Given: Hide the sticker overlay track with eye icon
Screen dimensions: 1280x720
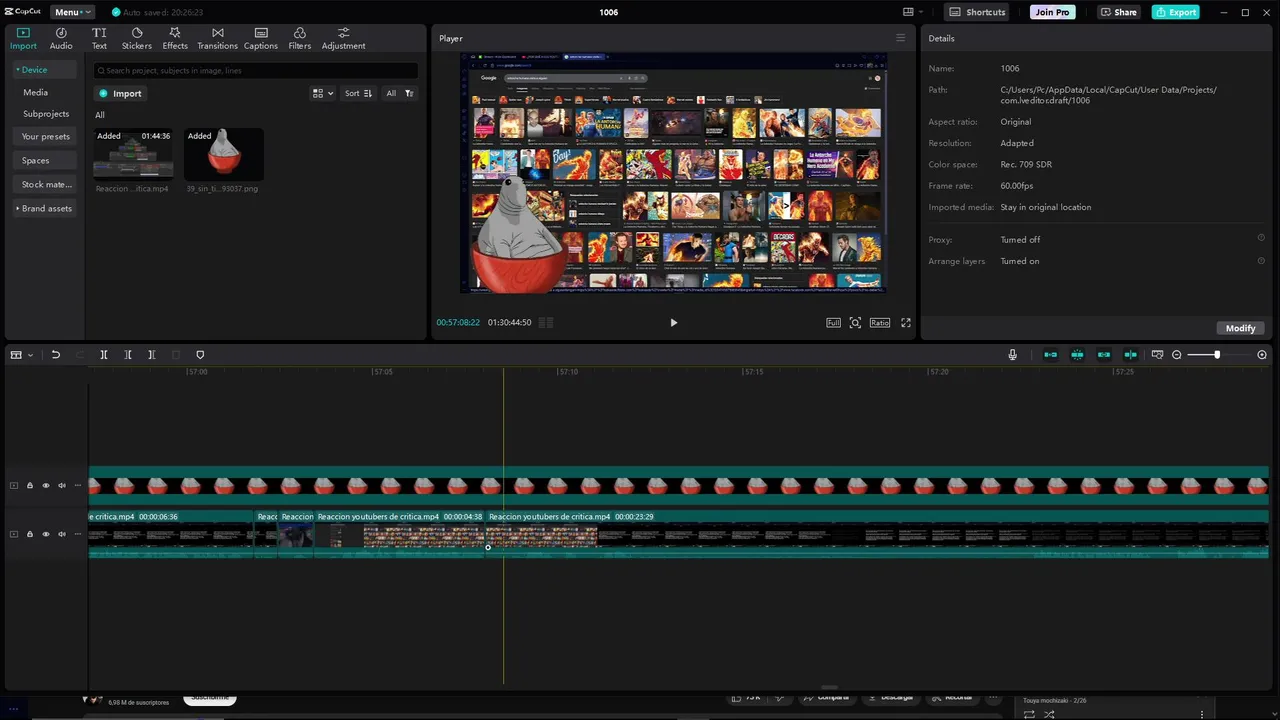Looking at the screenshot, I should [x=45, y=486].
